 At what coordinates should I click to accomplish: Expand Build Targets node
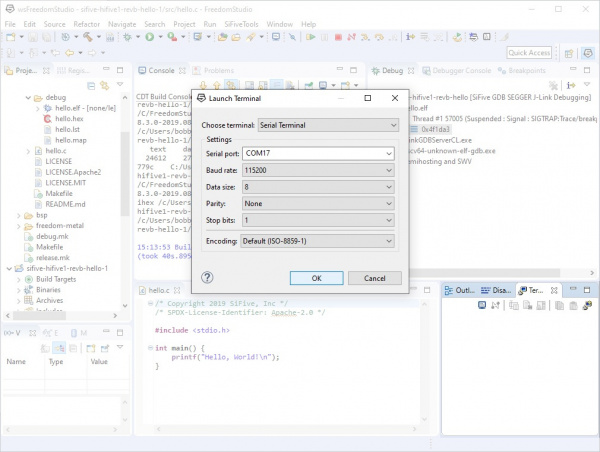pos(19,279)
